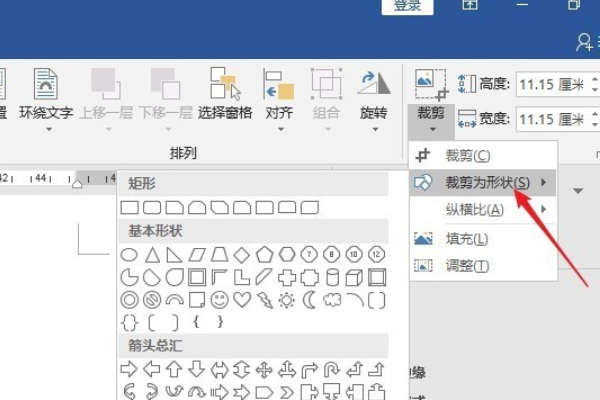The width and height of the screenshot is (600, 400).
Task: Pick the hexagon shape
Action: [x=287, y=255]
